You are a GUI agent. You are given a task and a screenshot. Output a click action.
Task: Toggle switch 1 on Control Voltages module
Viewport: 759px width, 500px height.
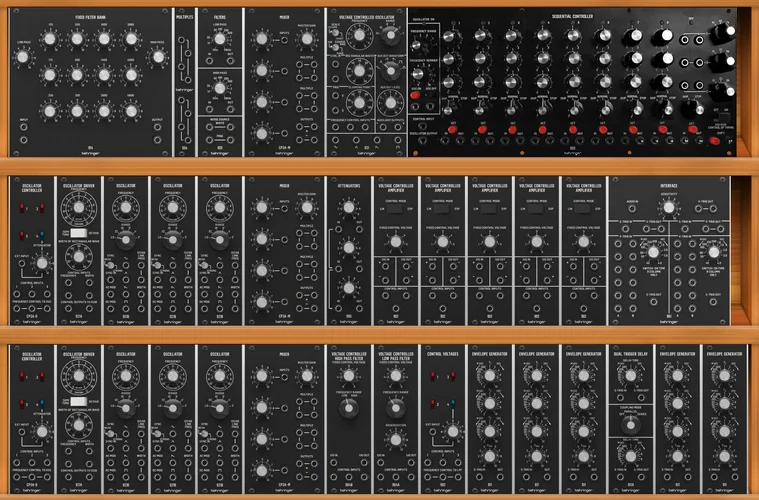point(432,376)
